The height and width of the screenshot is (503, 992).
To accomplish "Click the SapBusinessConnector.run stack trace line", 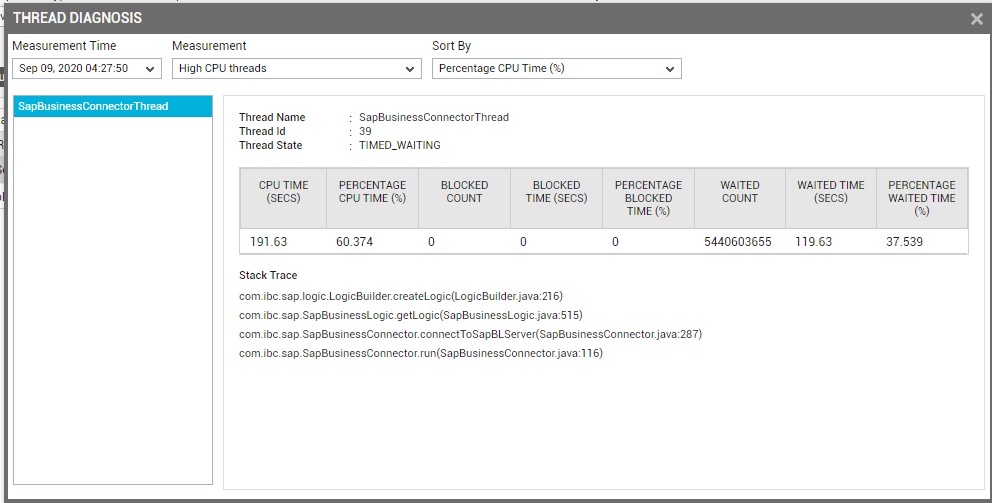I will [421, 353].
